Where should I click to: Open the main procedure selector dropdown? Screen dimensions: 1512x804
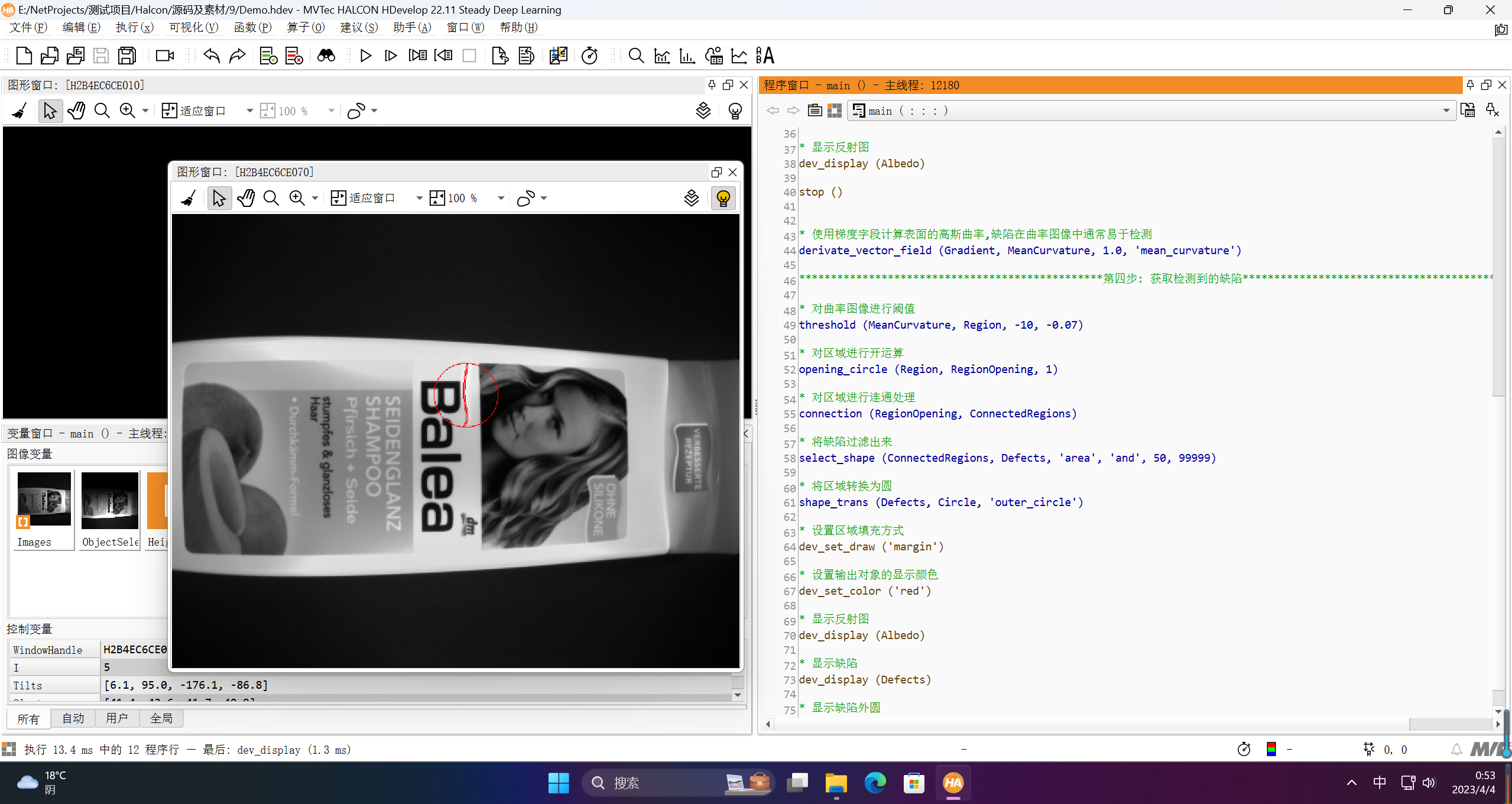point(1446,111)
